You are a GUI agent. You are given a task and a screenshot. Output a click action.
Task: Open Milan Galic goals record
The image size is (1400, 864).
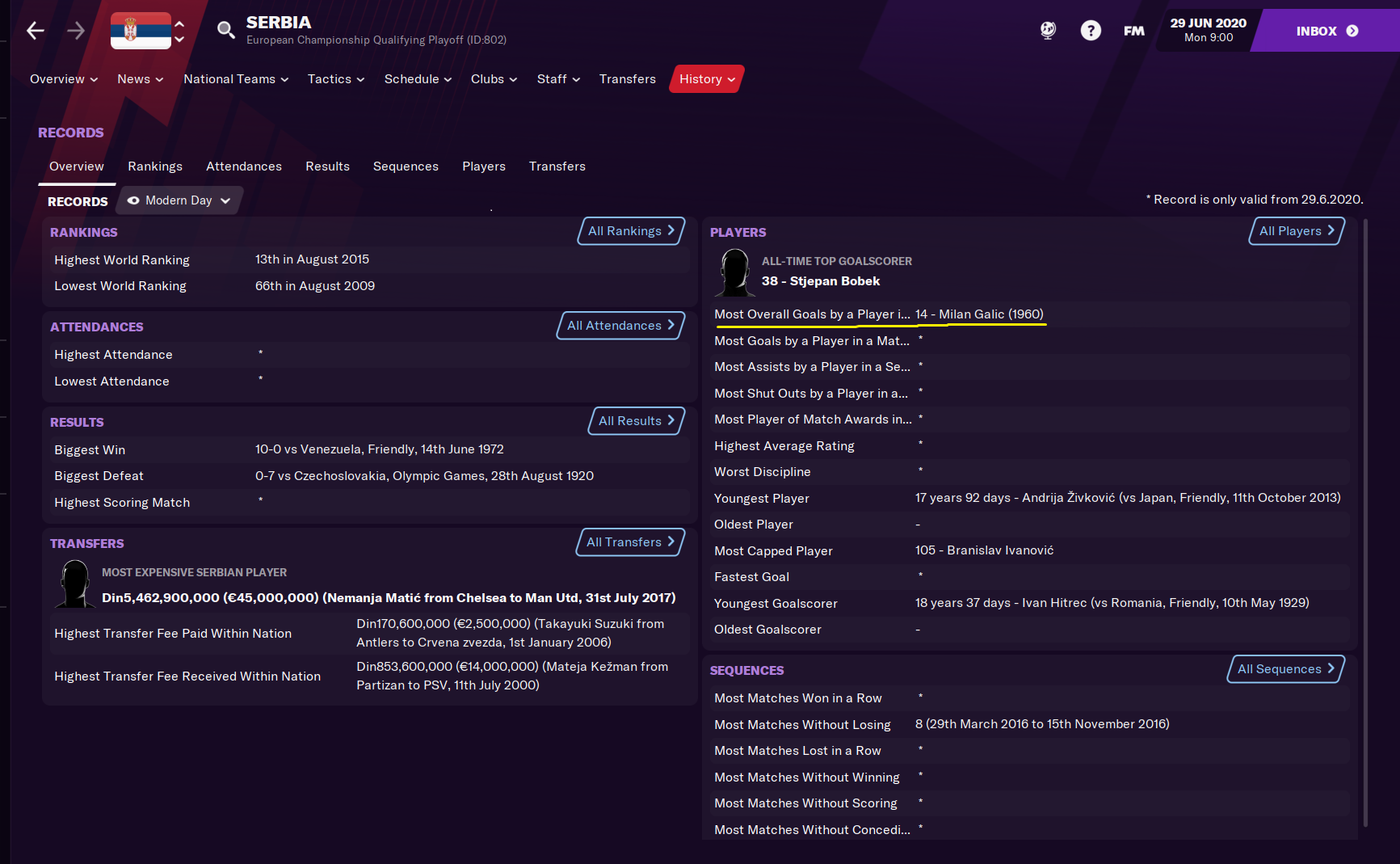tap(979, 314)
